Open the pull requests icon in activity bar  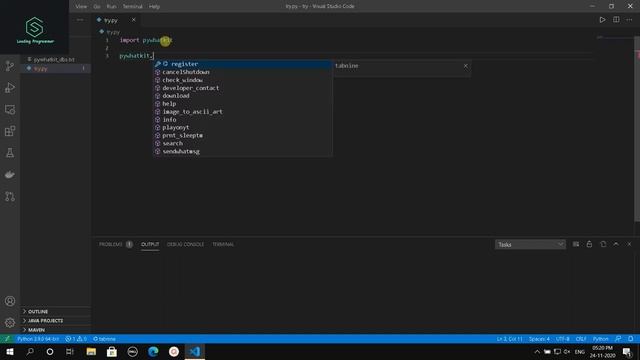[x=10, y=196]
